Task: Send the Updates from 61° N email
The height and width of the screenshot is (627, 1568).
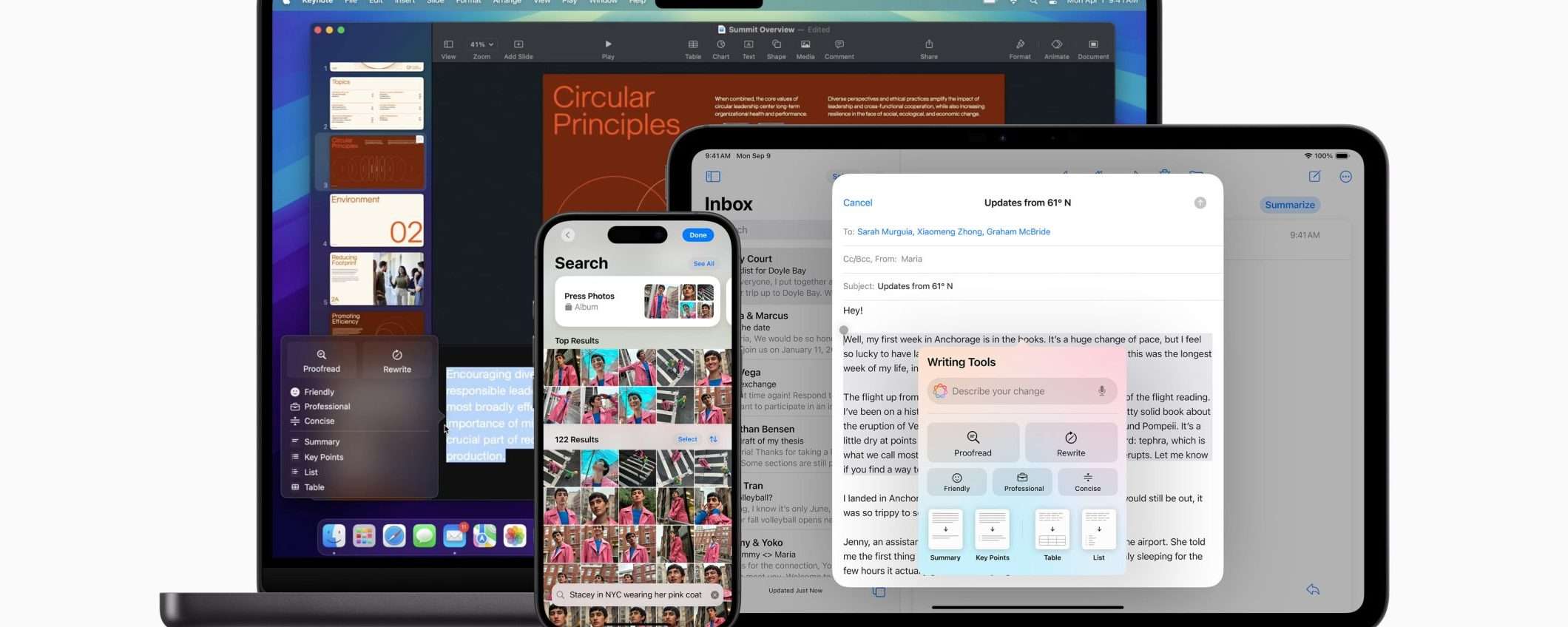Action: [1200, 203]
